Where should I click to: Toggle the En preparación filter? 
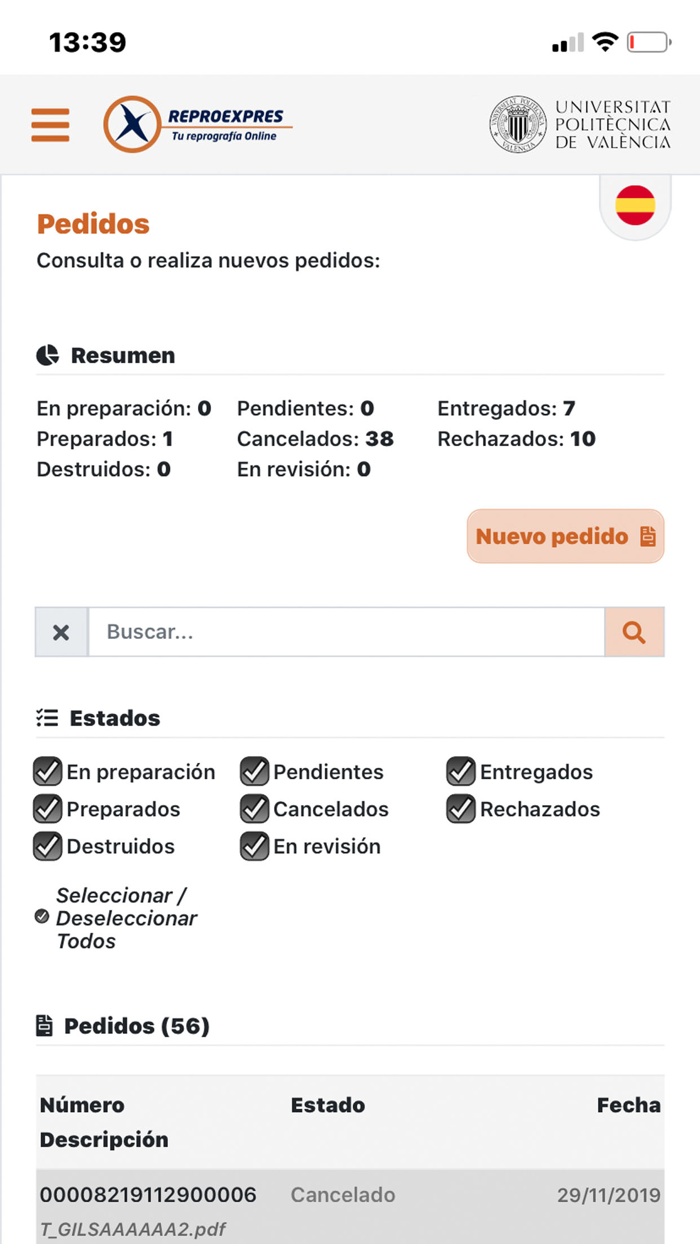pos(48,771)
